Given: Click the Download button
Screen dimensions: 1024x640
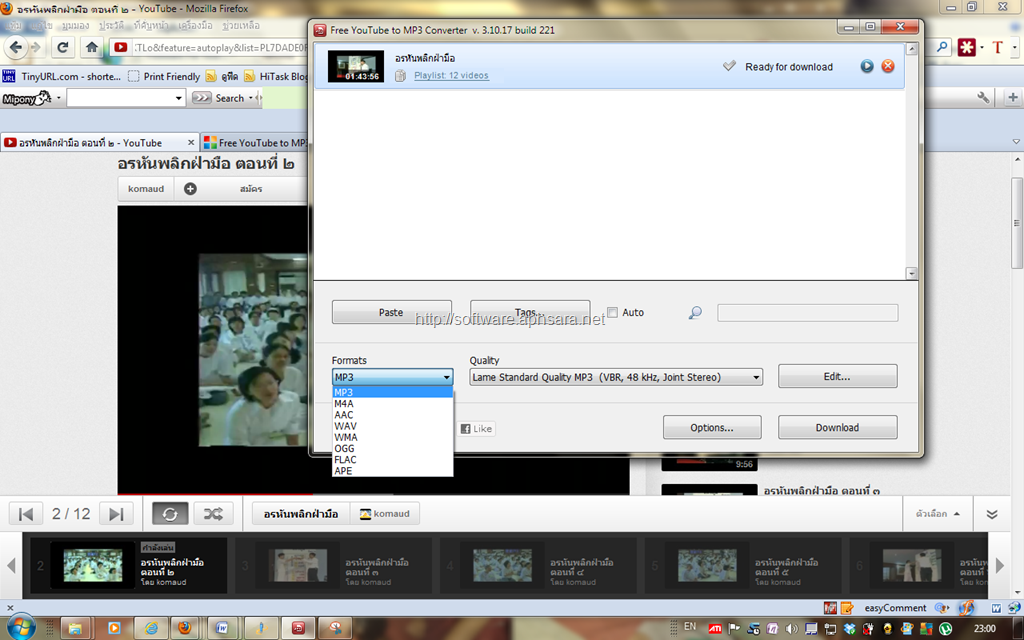Looking at the screenshot, I should [837, 428].
